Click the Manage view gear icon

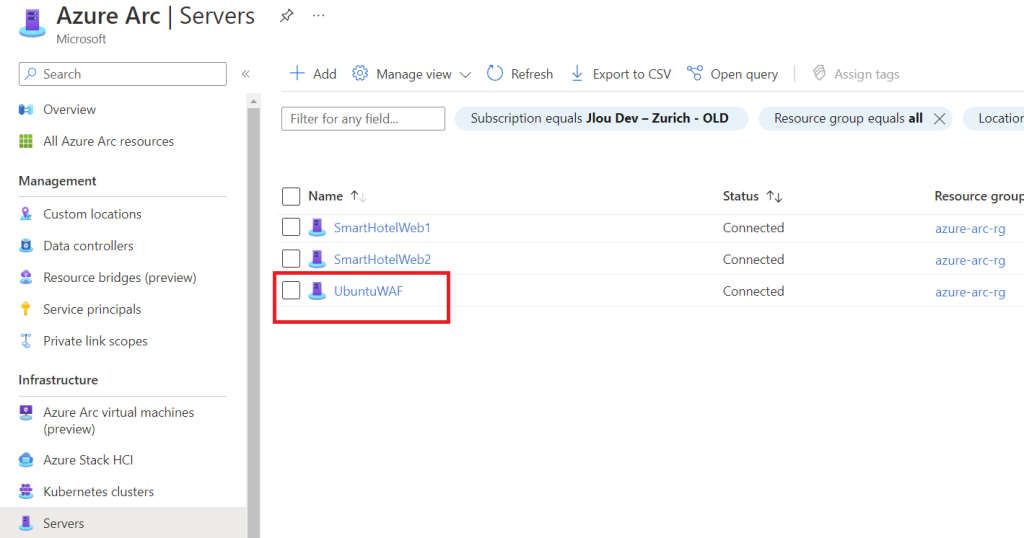pos(360,73)
